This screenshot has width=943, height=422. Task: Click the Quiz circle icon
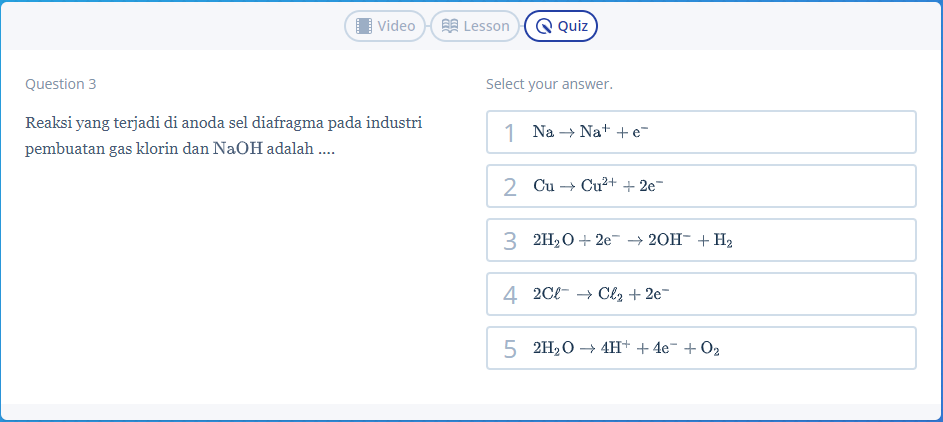click(544, 26)
